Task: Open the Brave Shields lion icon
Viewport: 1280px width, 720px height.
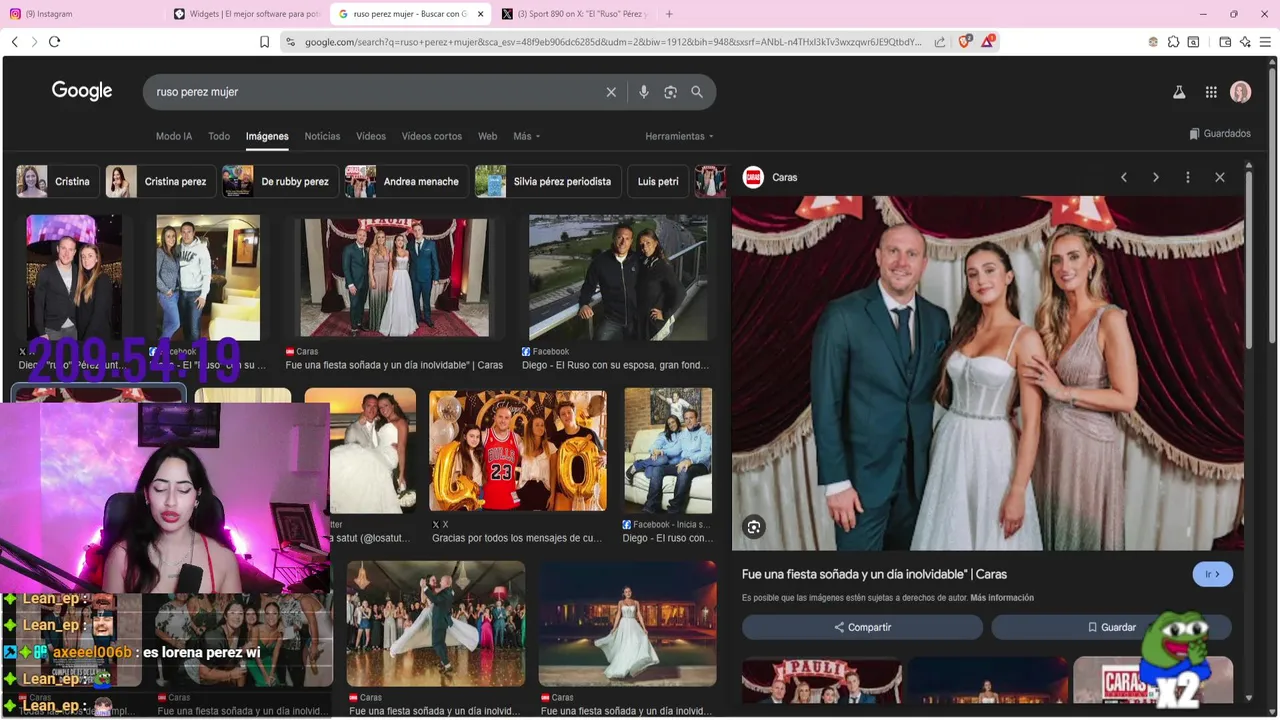Action: [965, 41]
